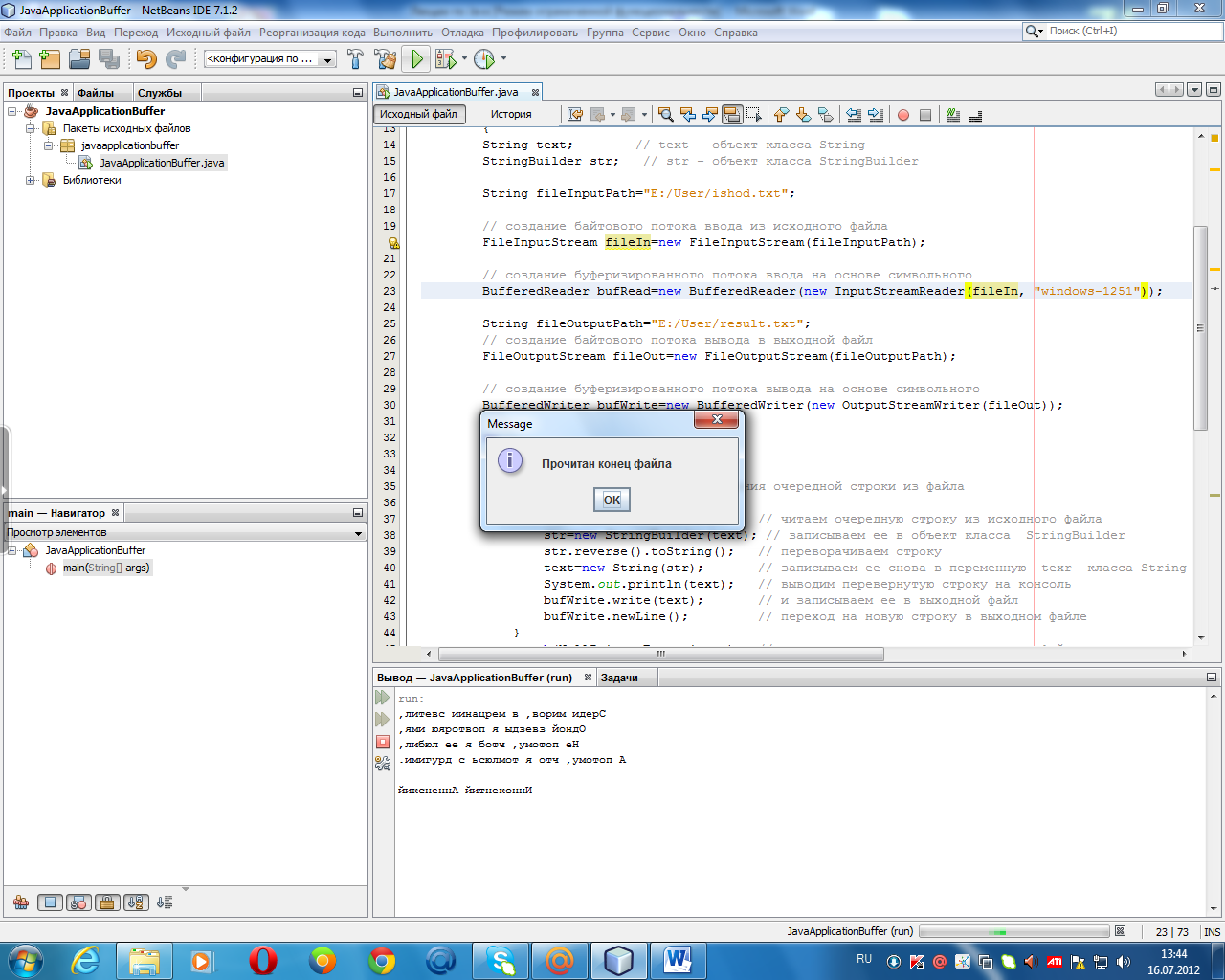This screenshot has height=980, width=1225.
Task: Click the Debug Project icon
Action: click(x=445, y=59)
